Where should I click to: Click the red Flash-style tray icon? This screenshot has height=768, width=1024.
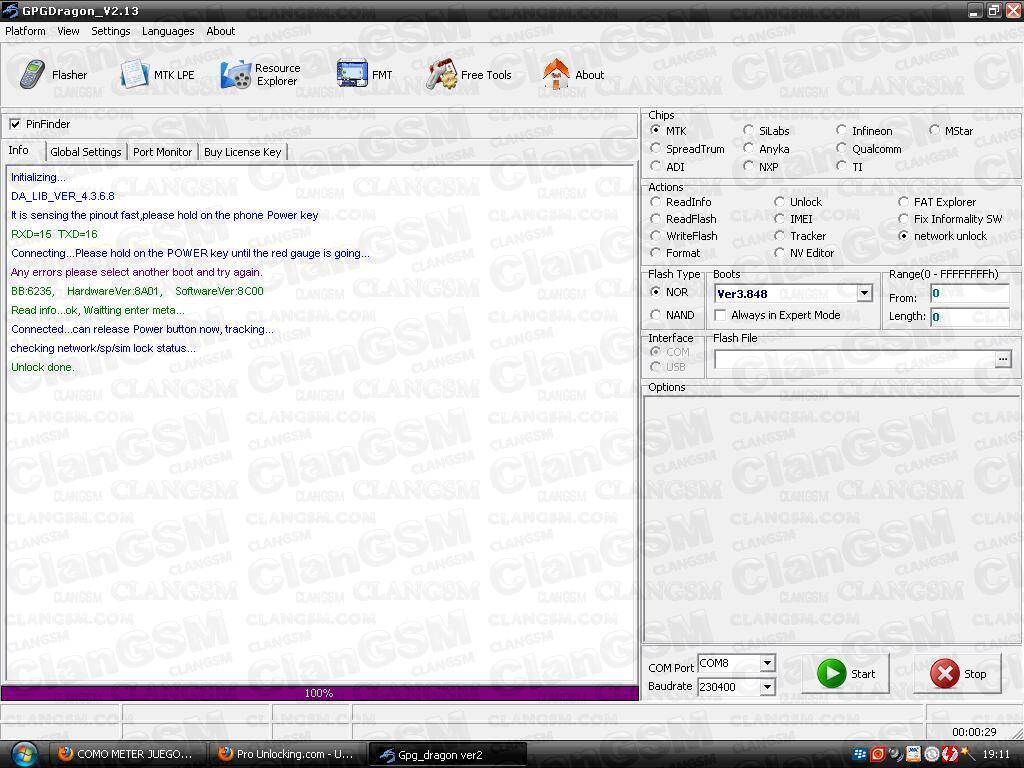(x=949, y=754)
